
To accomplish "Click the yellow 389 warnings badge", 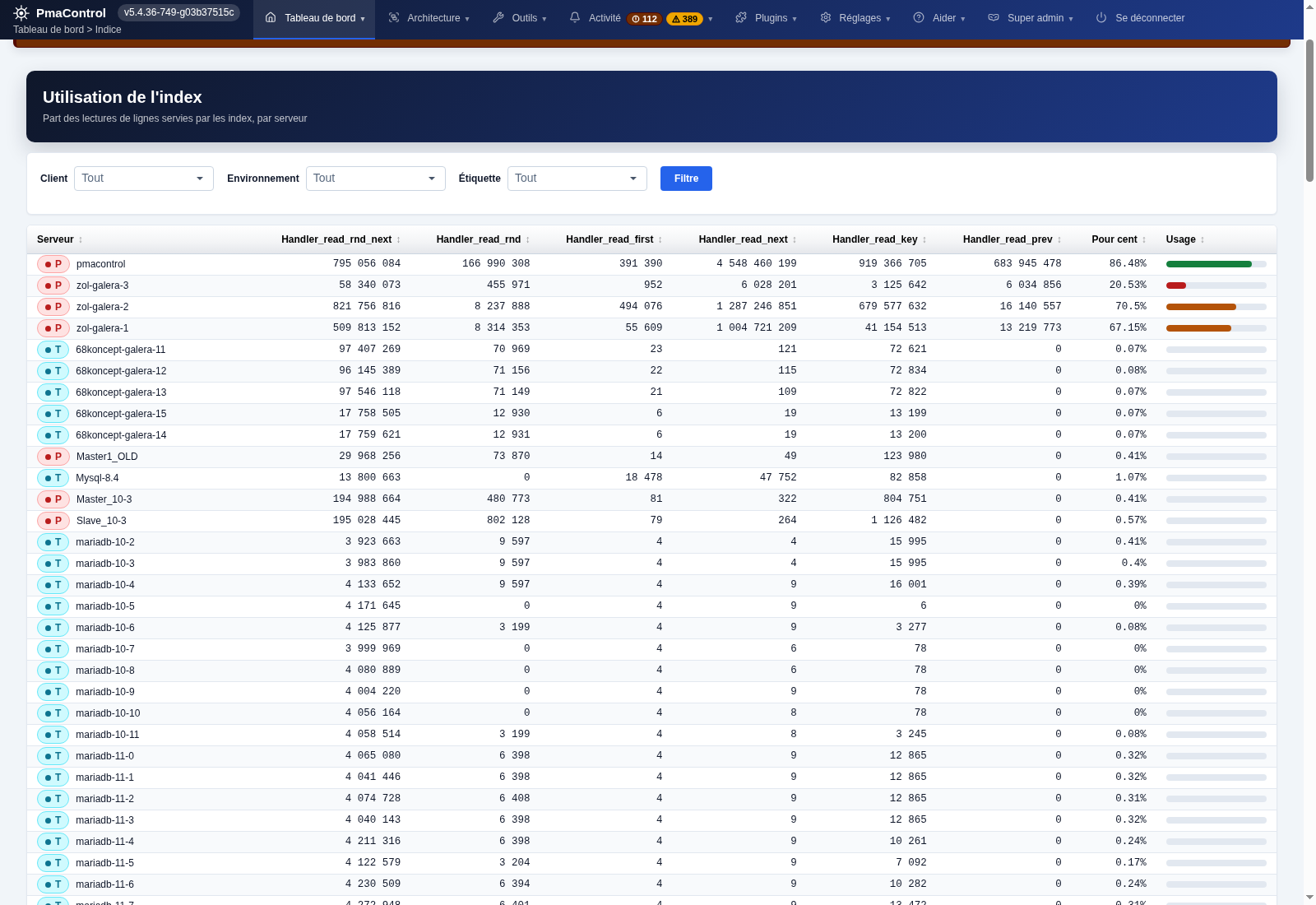I will [684, 19].
